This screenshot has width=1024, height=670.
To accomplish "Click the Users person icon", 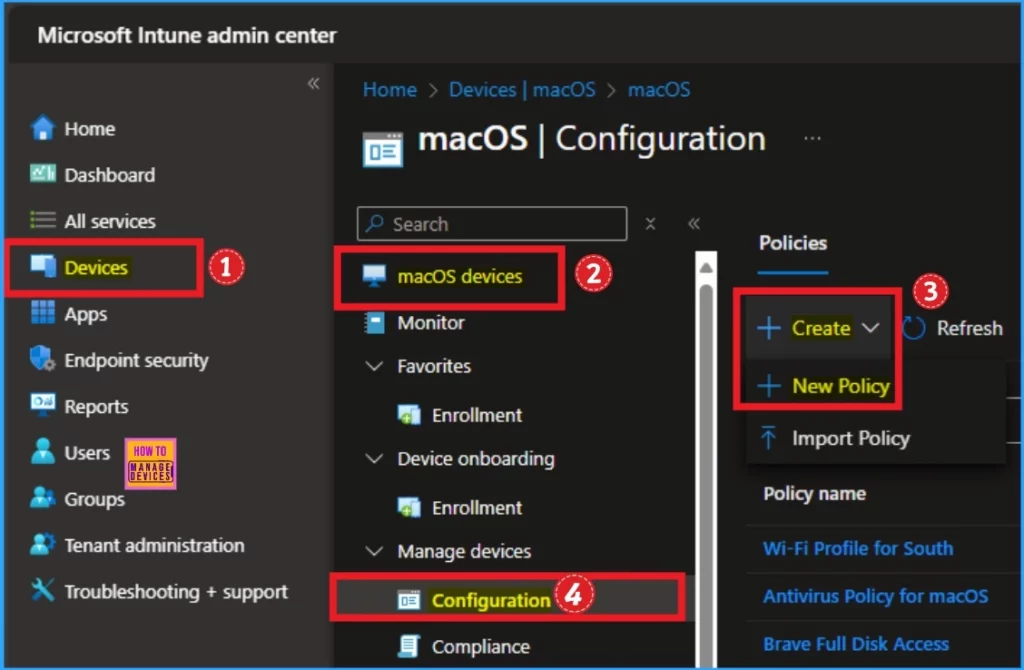I will tap(43, 451).
